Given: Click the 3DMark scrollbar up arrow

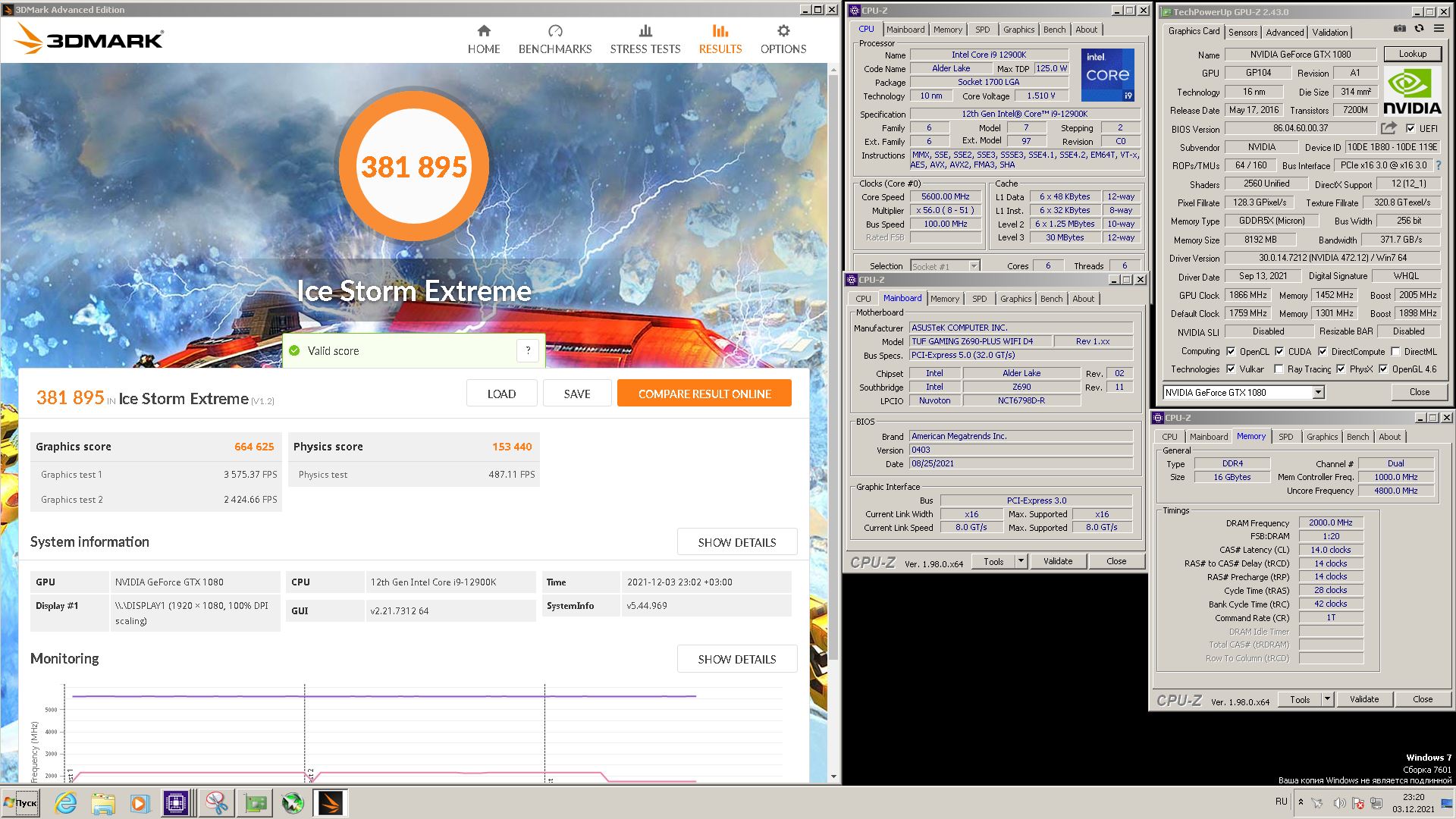Looking at the screenshot, I should click(833, 69).
